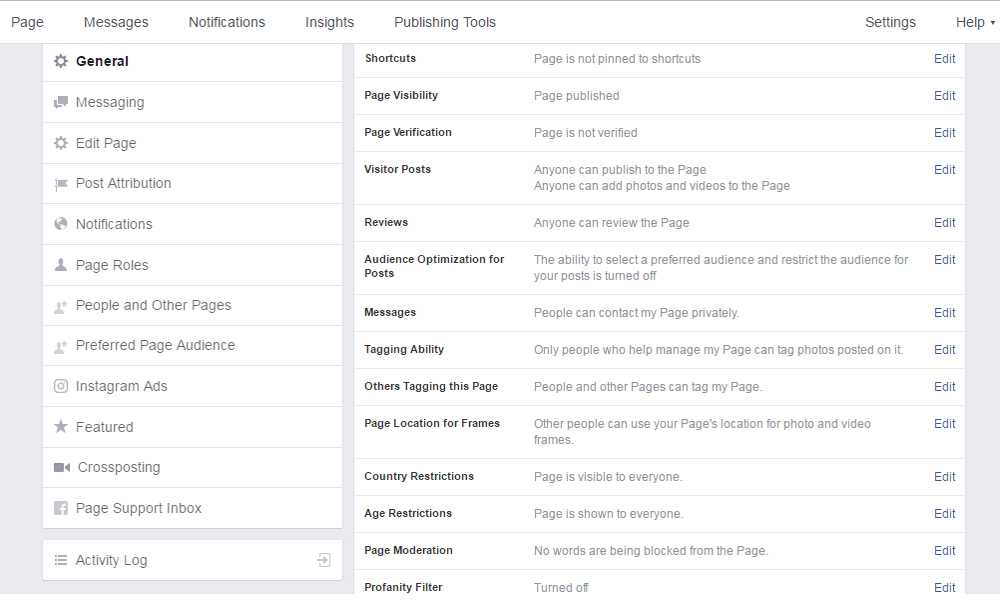Image resolution: width=1000 pixels, height=613 pixels.
Task: Open Post Attribution settings
Action: click(x=193, y=184)
